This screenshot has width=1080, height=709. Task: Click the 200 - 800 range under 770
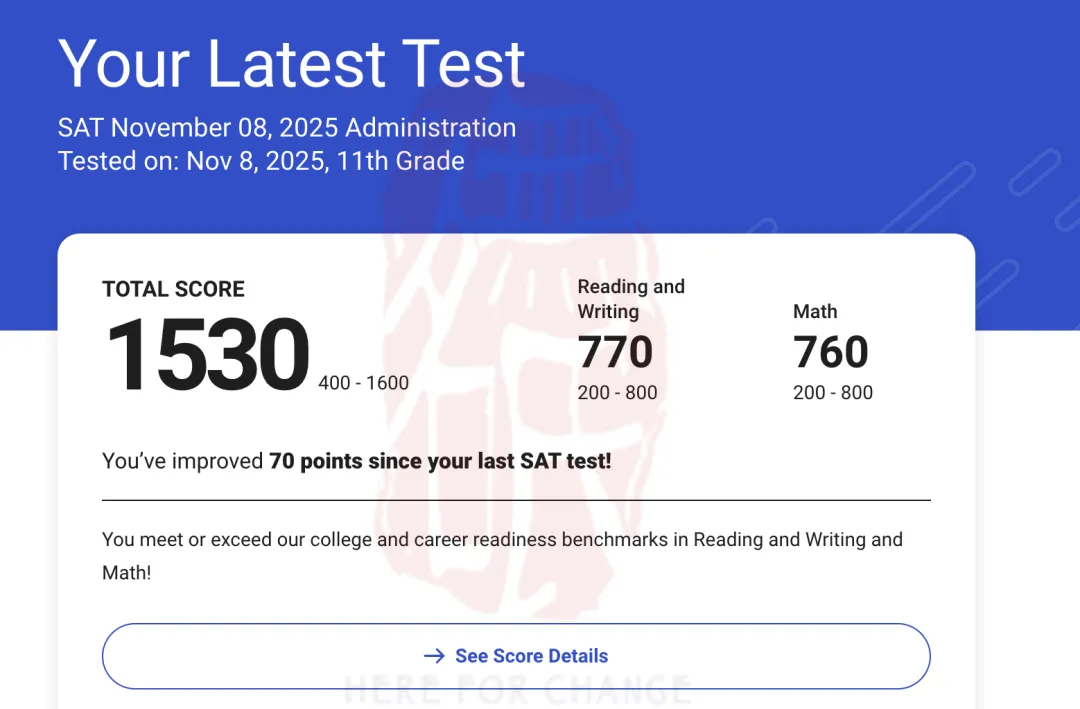(x=617, y=393)
